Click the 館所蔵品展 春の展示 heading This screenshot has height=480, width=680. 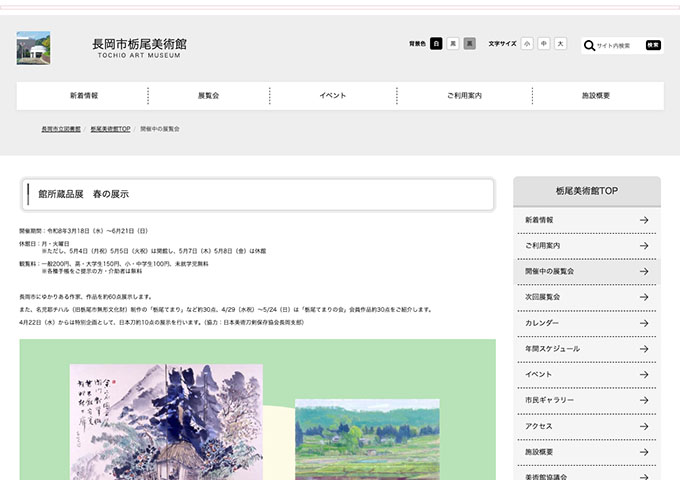[84, 194]
